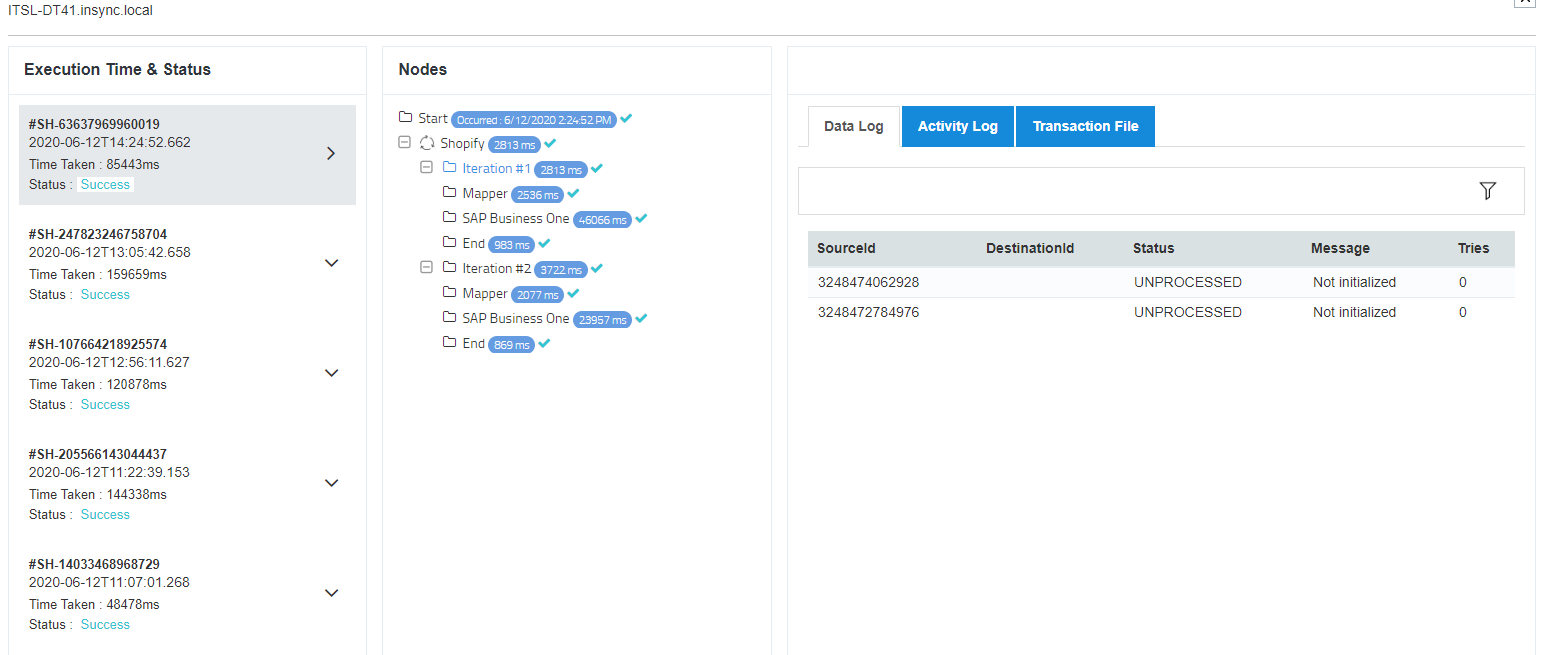Open the Transaction File tab
The height and width of the screenshot is (655, 1541).
tap(1085, 126)
